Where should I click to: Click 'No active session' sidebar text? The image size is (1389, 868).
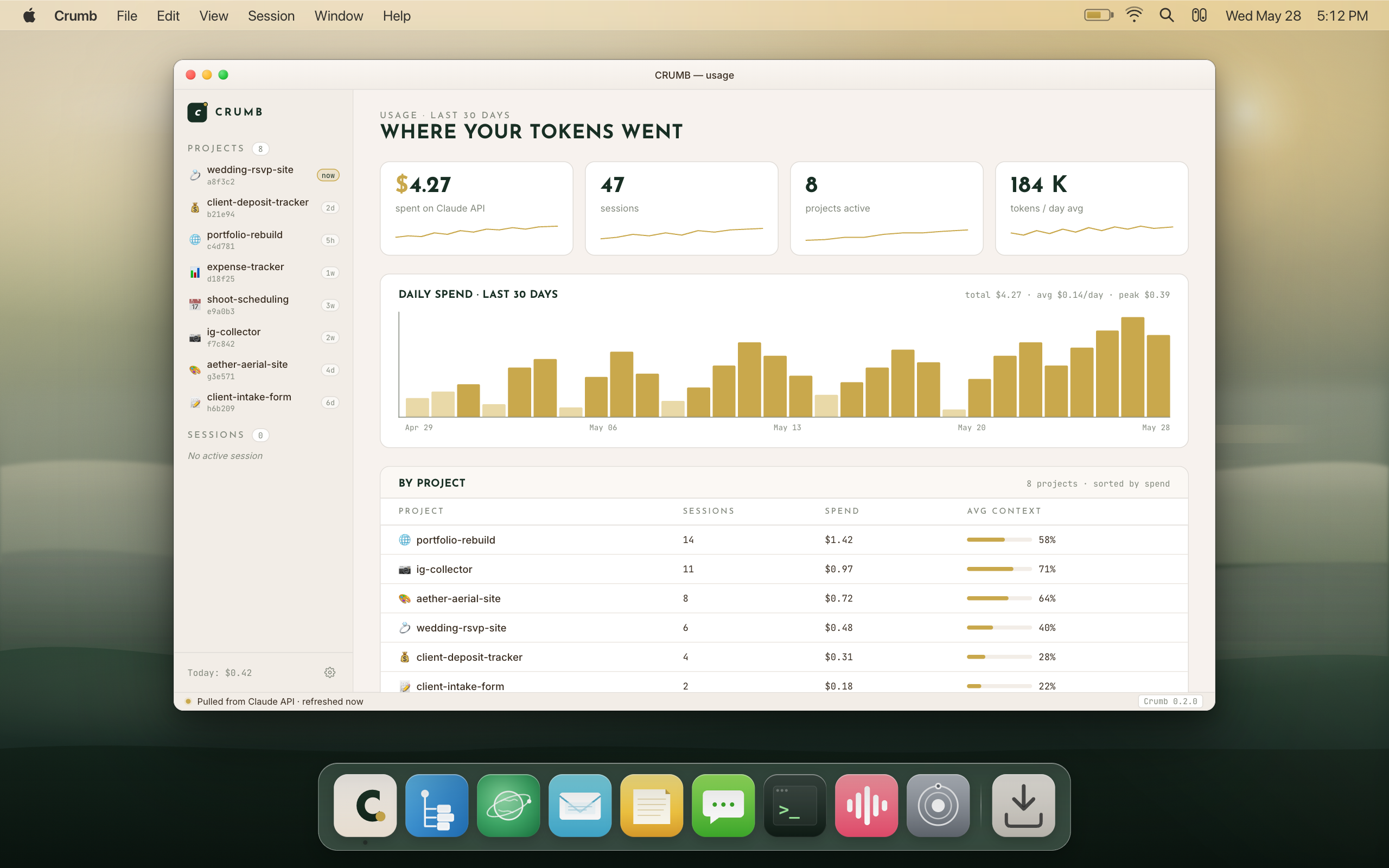click(x=225, y=456)
